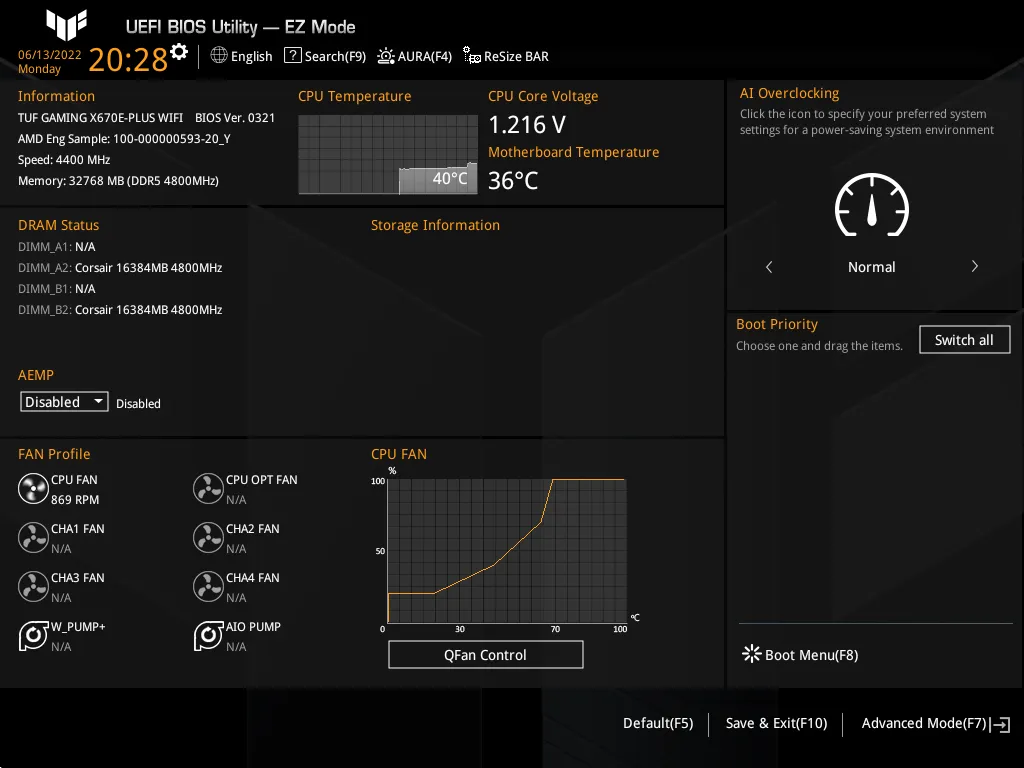Switch to Advanced Mode(F7)

[924, 723]
